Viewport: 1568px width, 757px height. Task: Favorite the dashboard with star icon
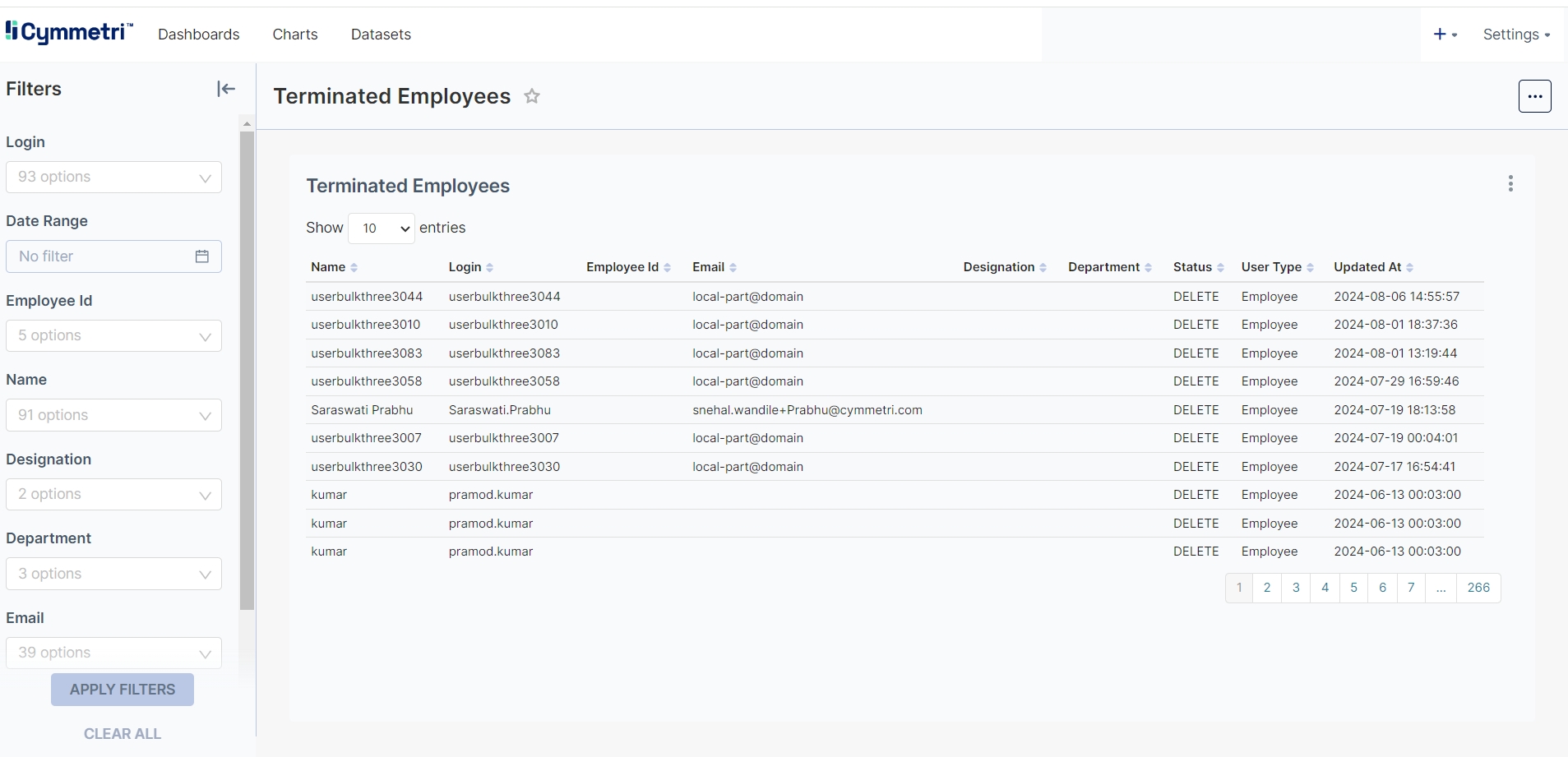(532, 96)
